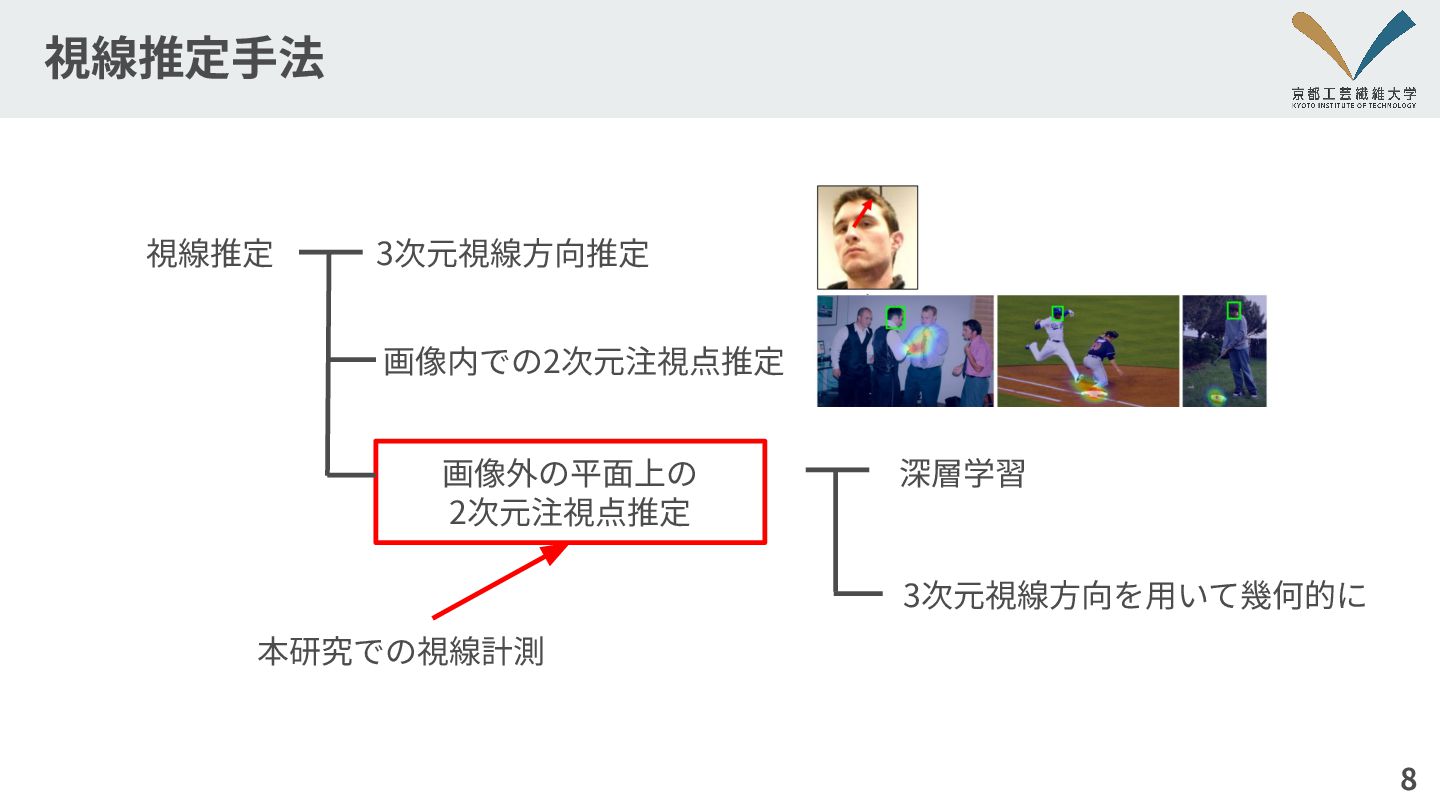Image resolution: width=1440 pixels, height=810 pixels.
Task: Click the standing person heatmap image
Action: click(1224, 351)
